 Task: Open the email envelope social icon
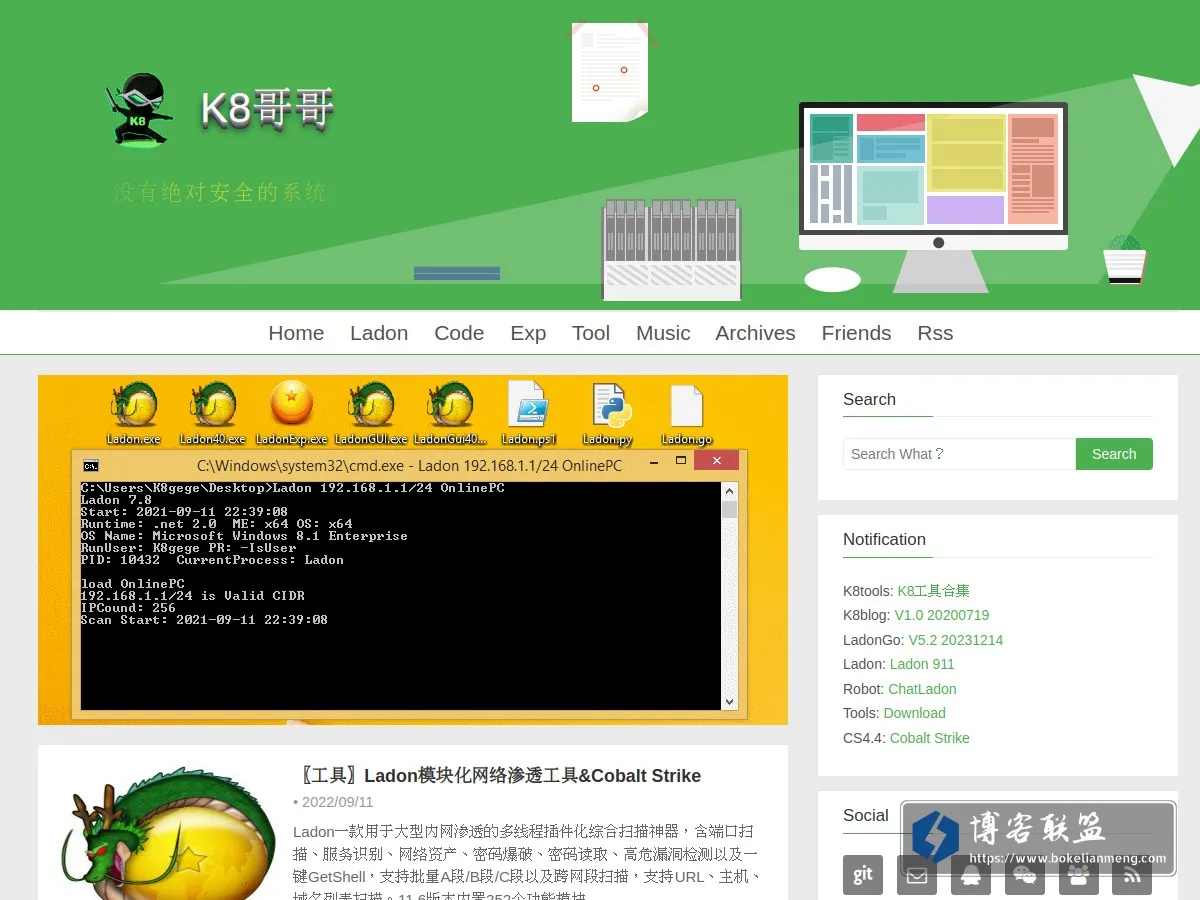tap(917, 874)
